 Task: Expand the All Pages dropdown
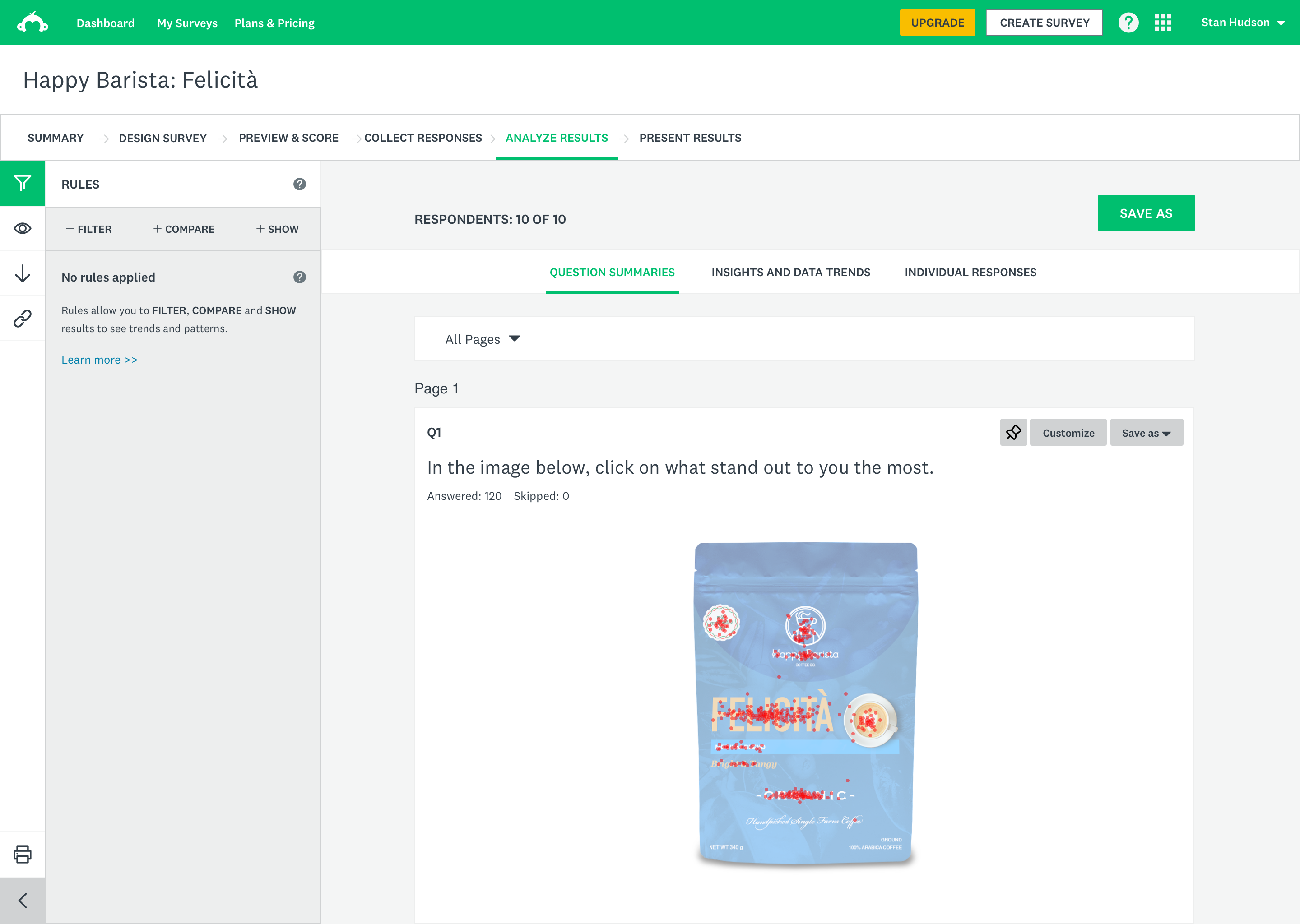tap(483, 339)
